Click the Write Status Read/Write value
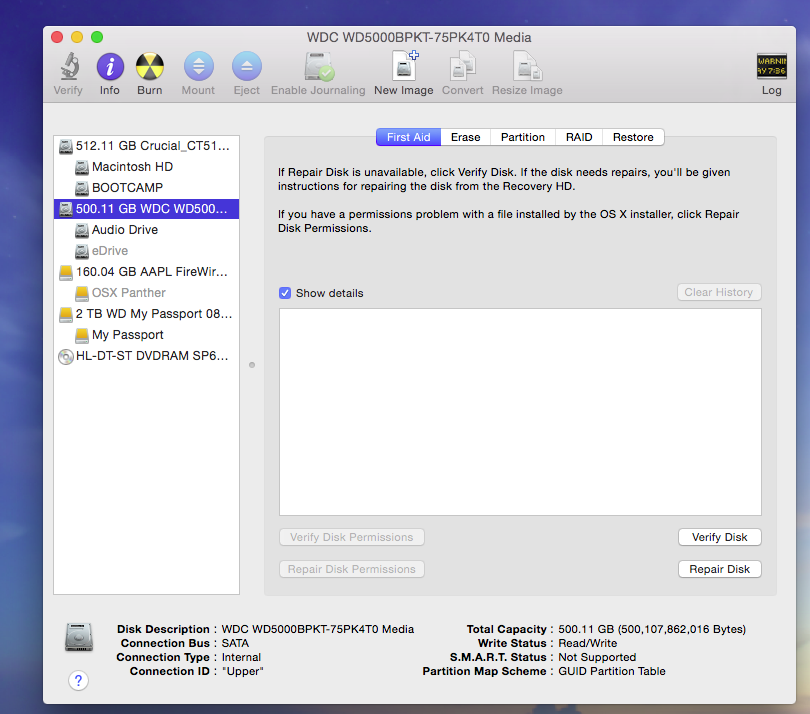Screen dimensions: 810x714 pos(588,644)
